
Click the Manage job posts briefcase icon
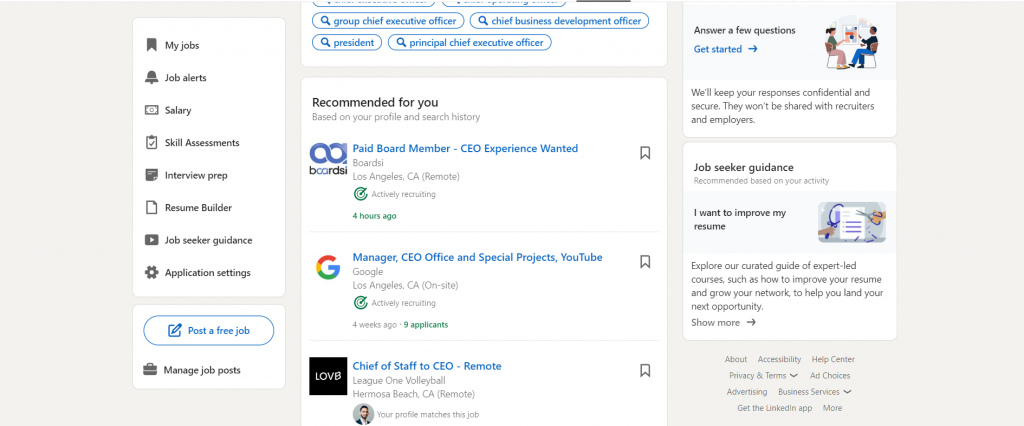pyautogui.click(x=150, y=370)
